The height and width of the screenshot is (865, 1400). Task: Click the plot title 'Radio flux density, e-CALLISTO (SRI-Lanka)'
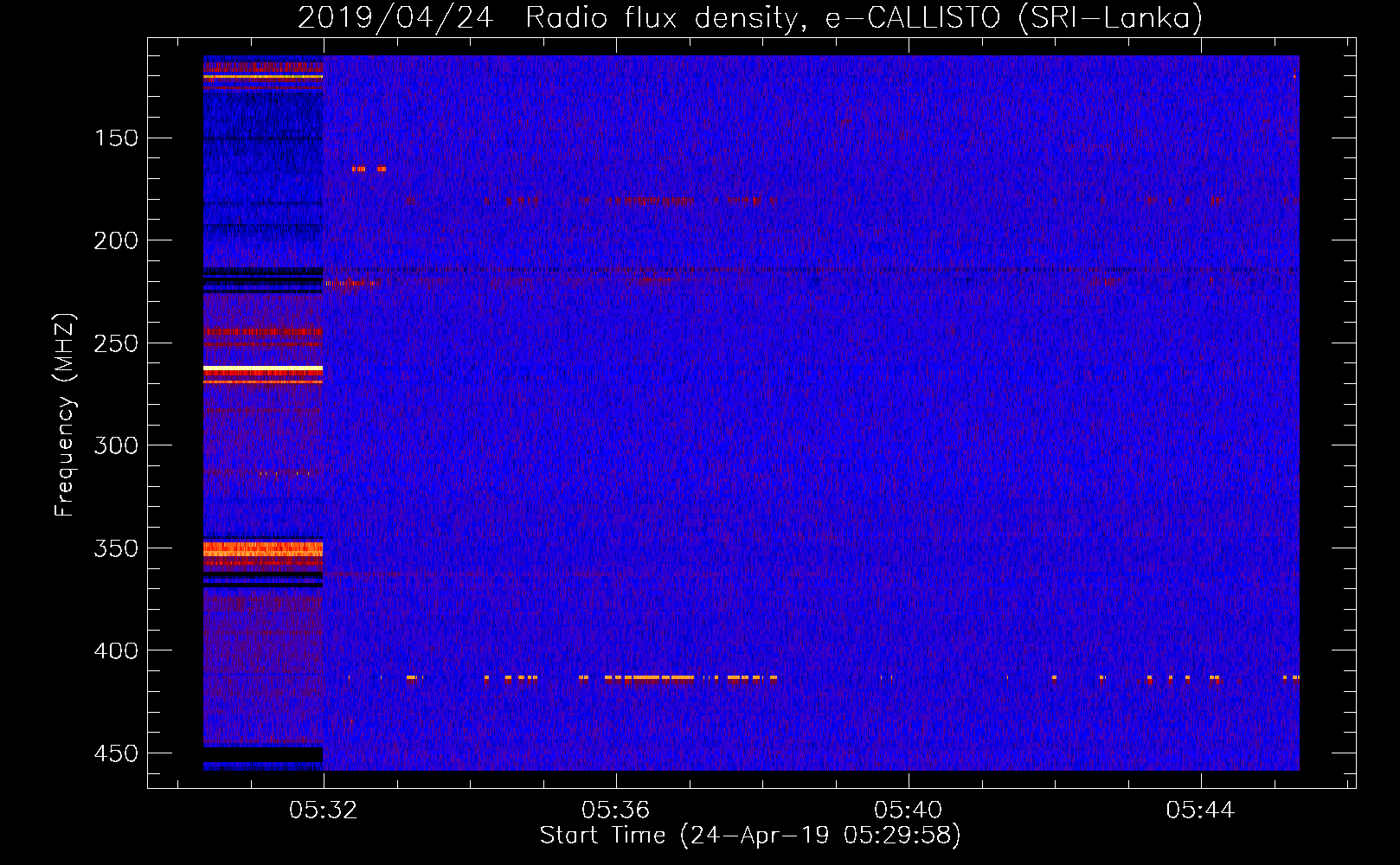[864, 17]
